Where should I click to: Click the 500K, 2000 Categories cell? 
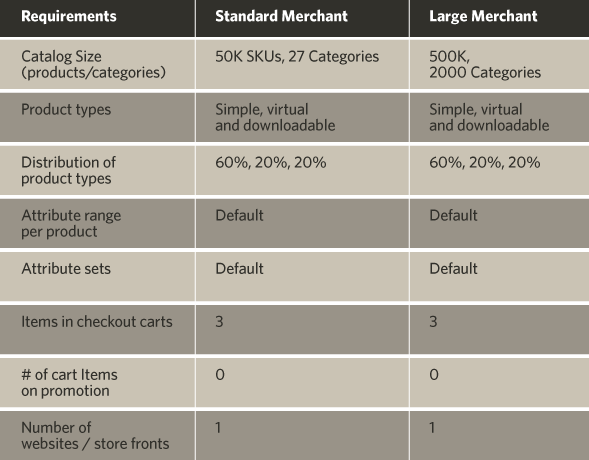coord(485,64)
